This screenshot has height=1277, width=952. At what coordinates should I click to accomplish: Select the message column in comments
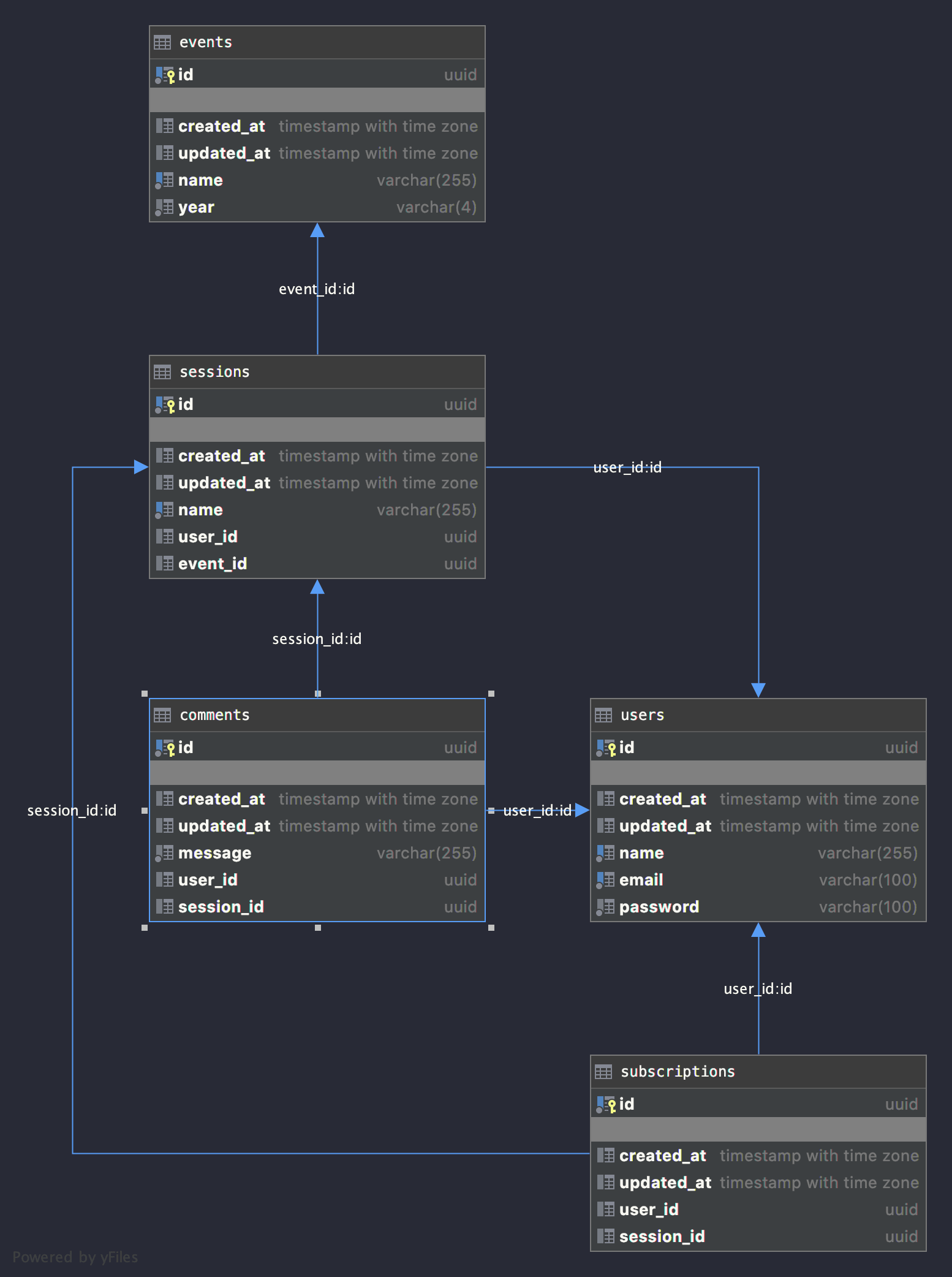(317, 853)
